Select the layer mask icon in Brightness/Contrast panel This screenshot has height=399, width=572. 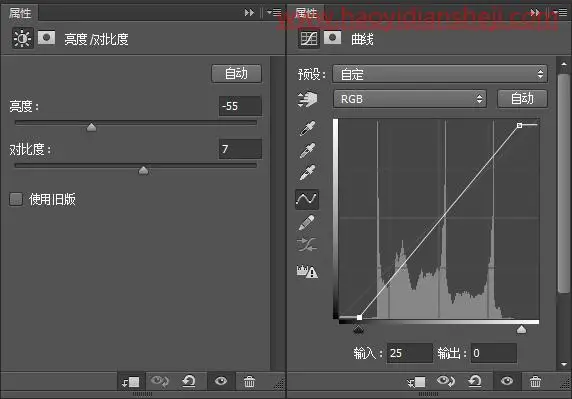coord(46,38)
